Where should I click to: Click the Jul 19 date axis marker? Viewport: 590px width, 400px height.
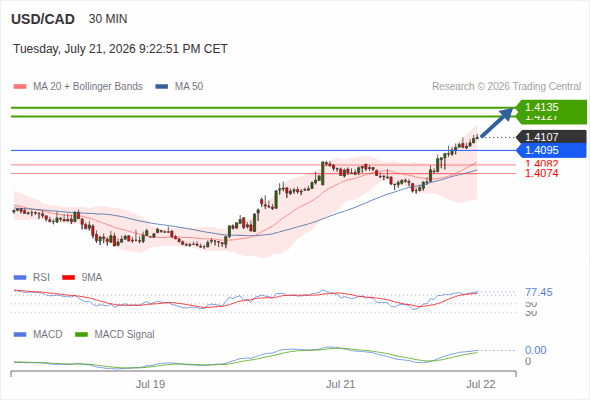tap(150, 384)
